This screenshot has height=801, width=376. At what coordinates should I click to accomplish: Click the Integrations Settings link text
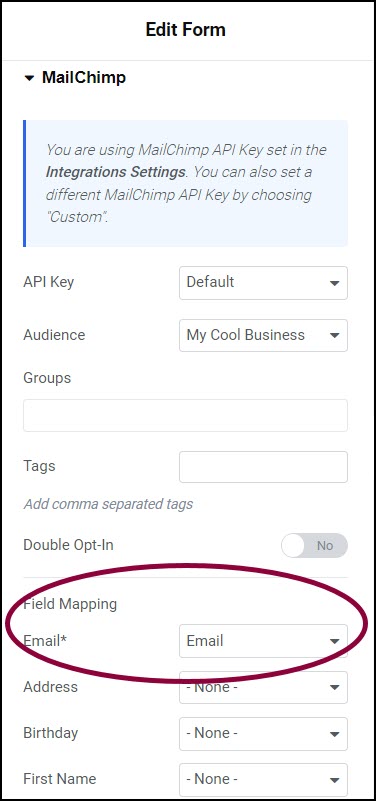(115, 172)
